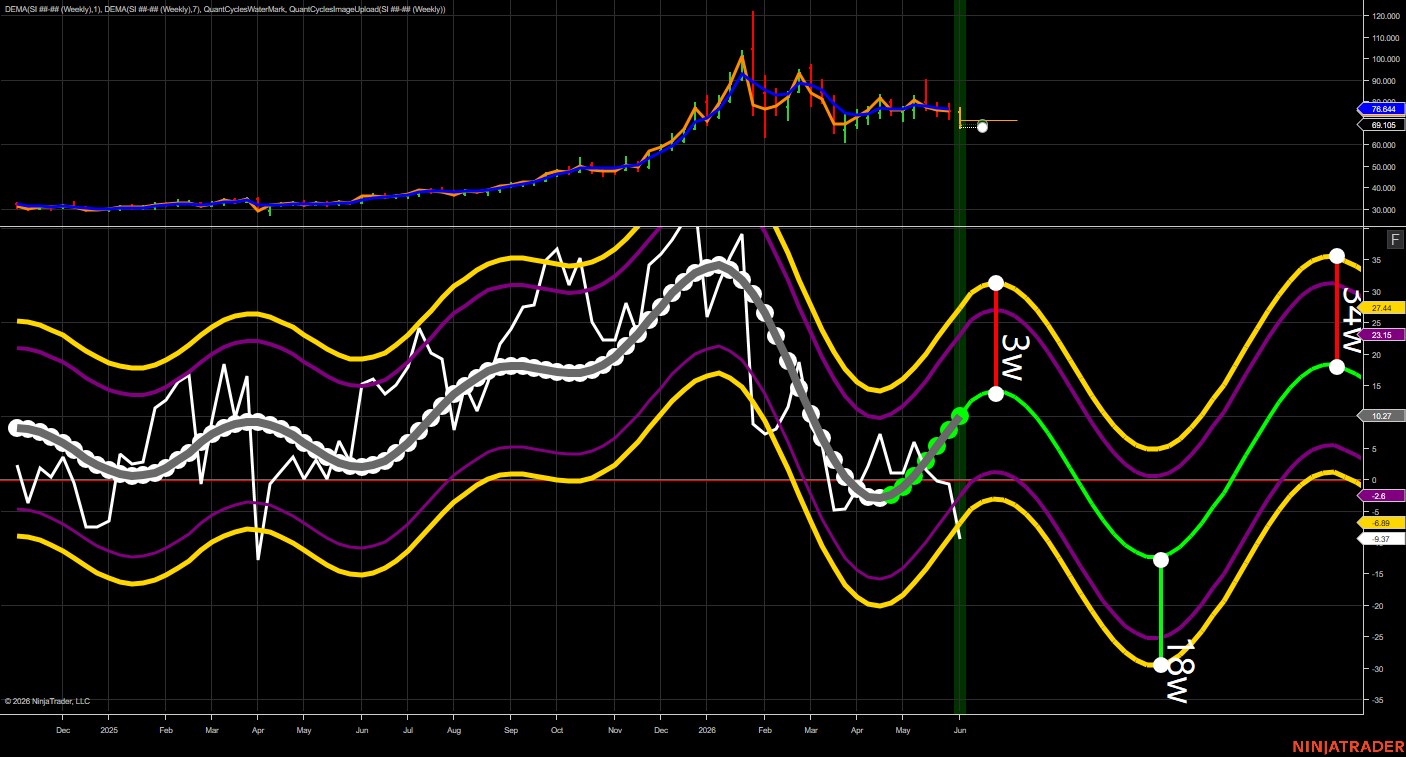Image resolution: width=1406 pixels, height=757 pixels.
Task: Click the 2026 label on the time axis
Action: coord(706,730)
